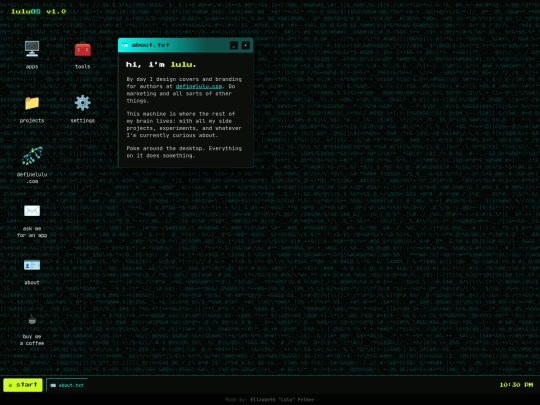This screenshot has height=405, width=540.
Task: Click the 'hi, i'm lulu.' heading
Action: [x=161, y=64]
